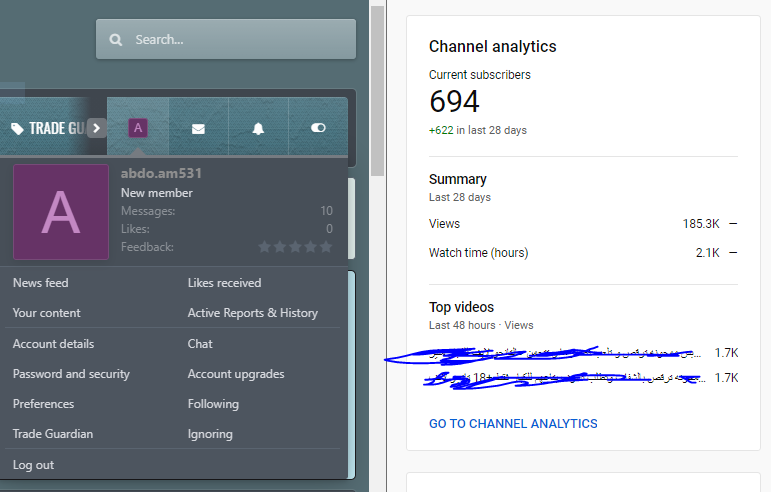
Task: Click Log out
Action: pos(33,465)
